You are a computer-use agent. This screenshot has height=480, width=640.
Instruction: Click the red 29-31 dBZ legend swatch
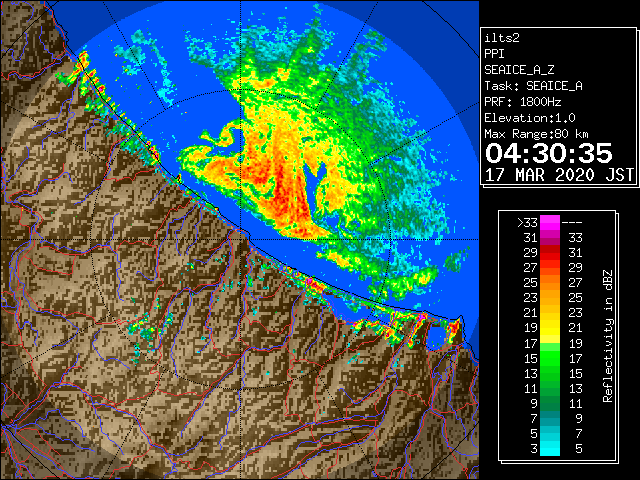coord(550,253)
